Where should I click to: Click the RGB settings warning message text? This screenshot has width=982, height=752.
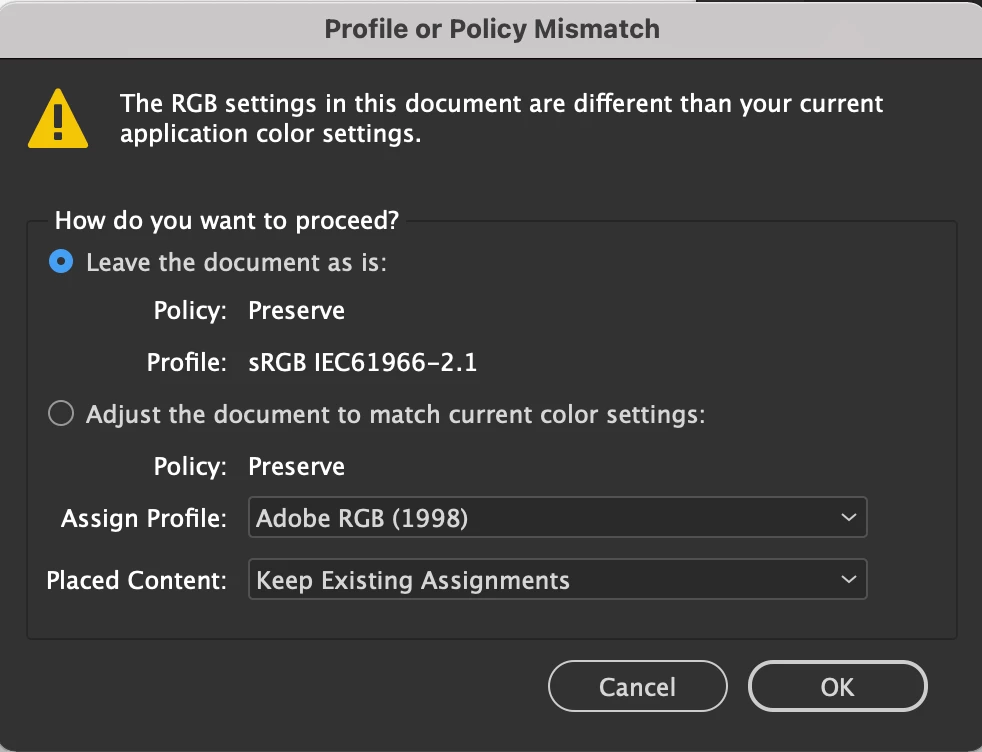pyautogui.click(x=500, y=118)
